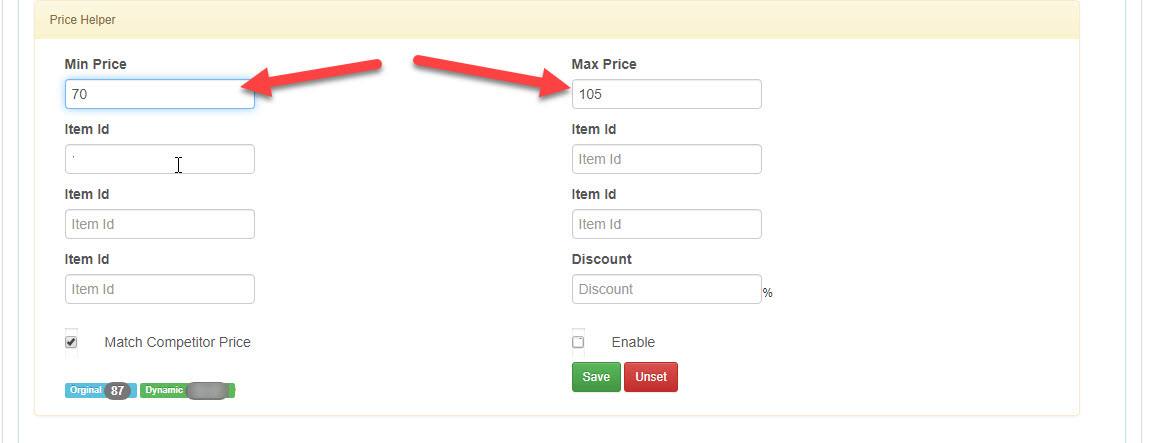The width and height of the screenshot is (1150, 443).
Task: Tick the Match Competitor Price checkbox
Action: 71,342
